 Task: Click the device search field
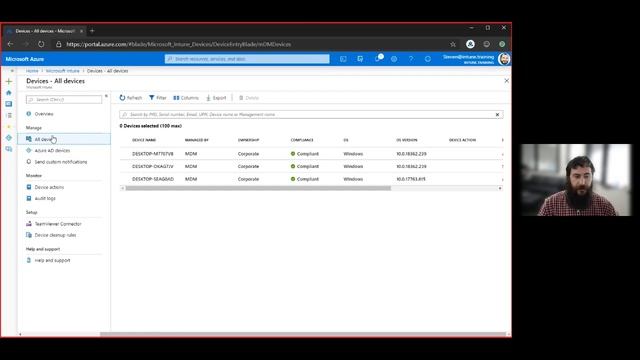[x=311, y=115]
